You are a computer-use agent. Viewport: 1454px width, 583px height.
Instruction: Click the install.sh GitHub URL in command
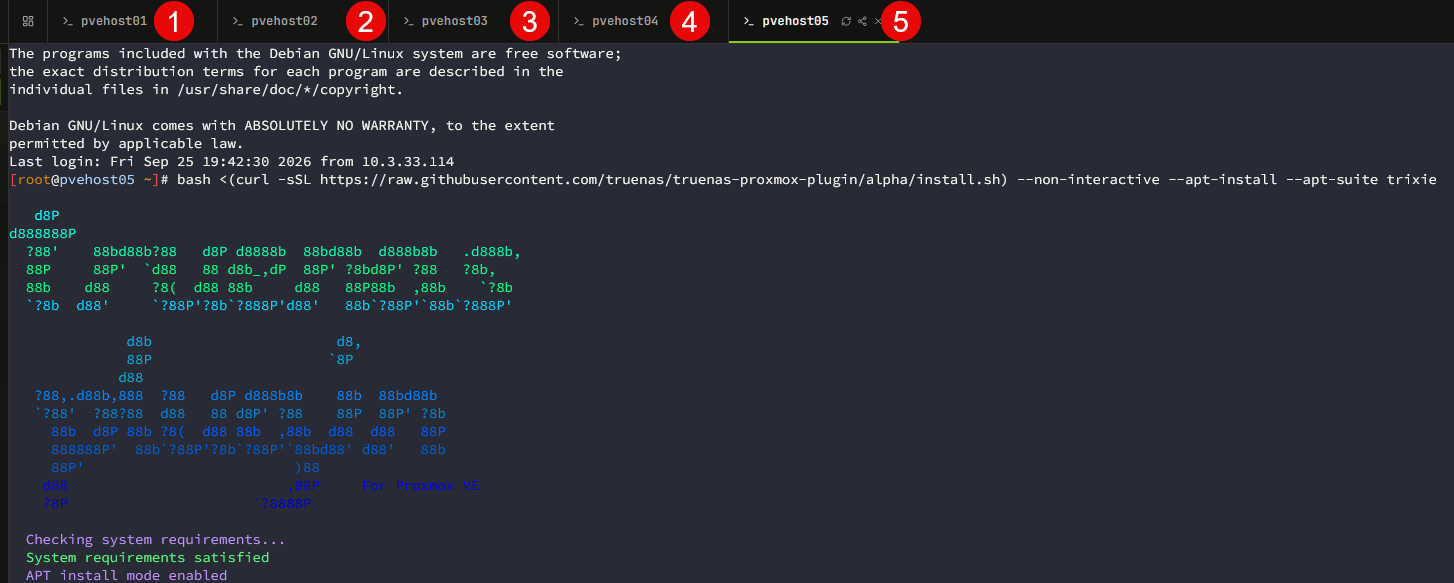(x=661, y=180)
